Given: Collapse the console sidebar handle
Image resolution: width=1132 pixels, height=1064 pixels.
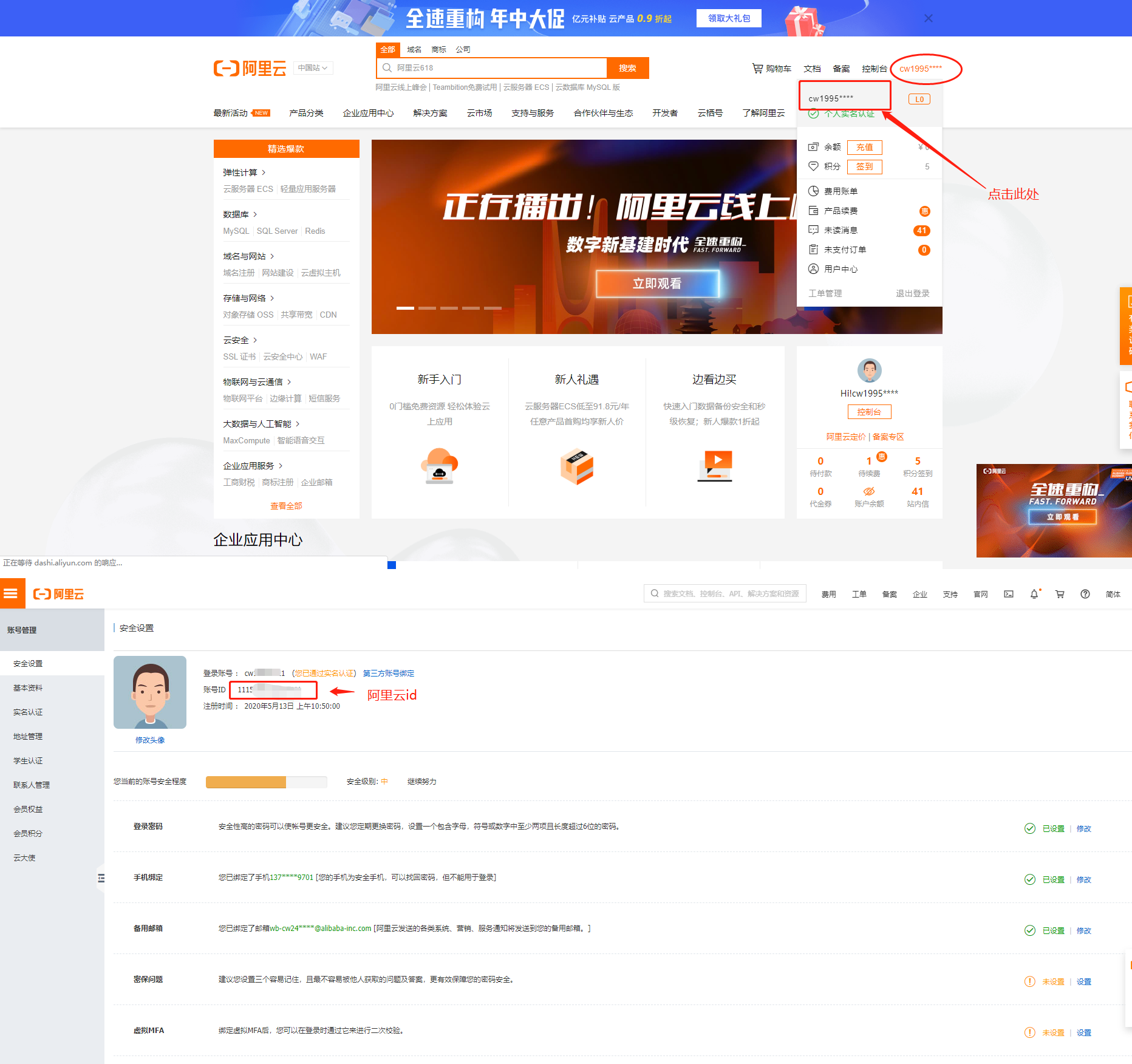Looking at the screenshot, I should pos(101,878).
